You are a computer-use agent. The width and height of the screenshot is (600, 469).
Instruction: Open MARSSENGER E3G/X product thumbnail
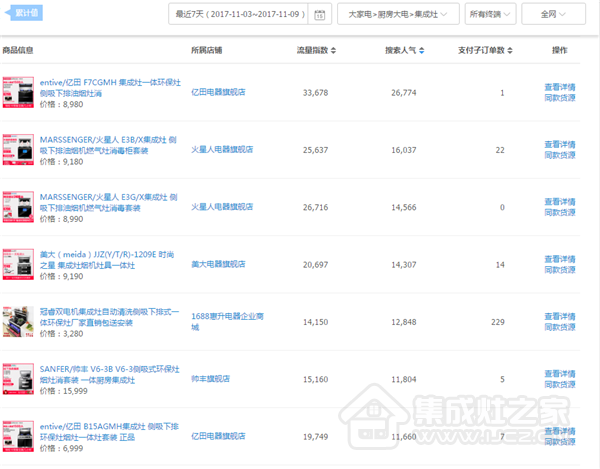point(18,207)
